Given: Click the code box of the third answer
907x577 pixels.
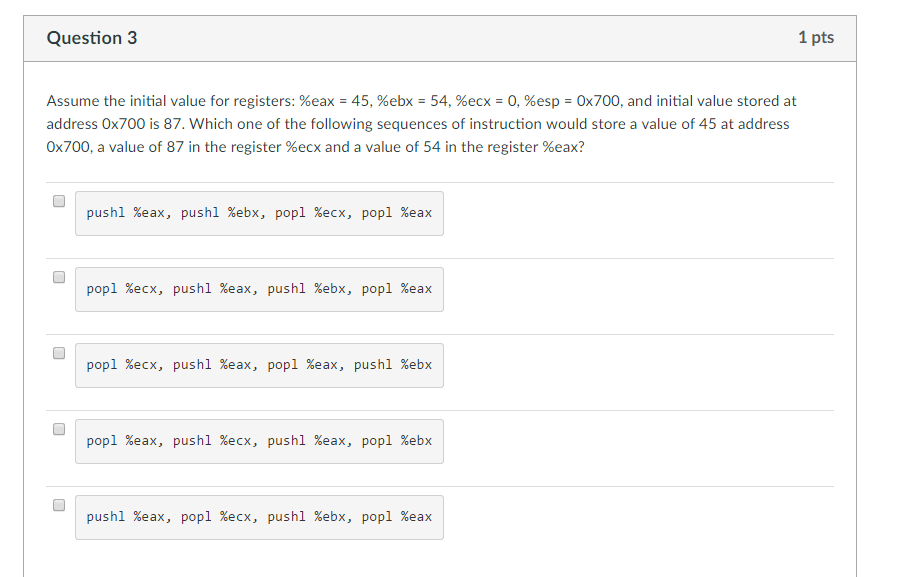Looking at the screenshot, I should (259, 365).
